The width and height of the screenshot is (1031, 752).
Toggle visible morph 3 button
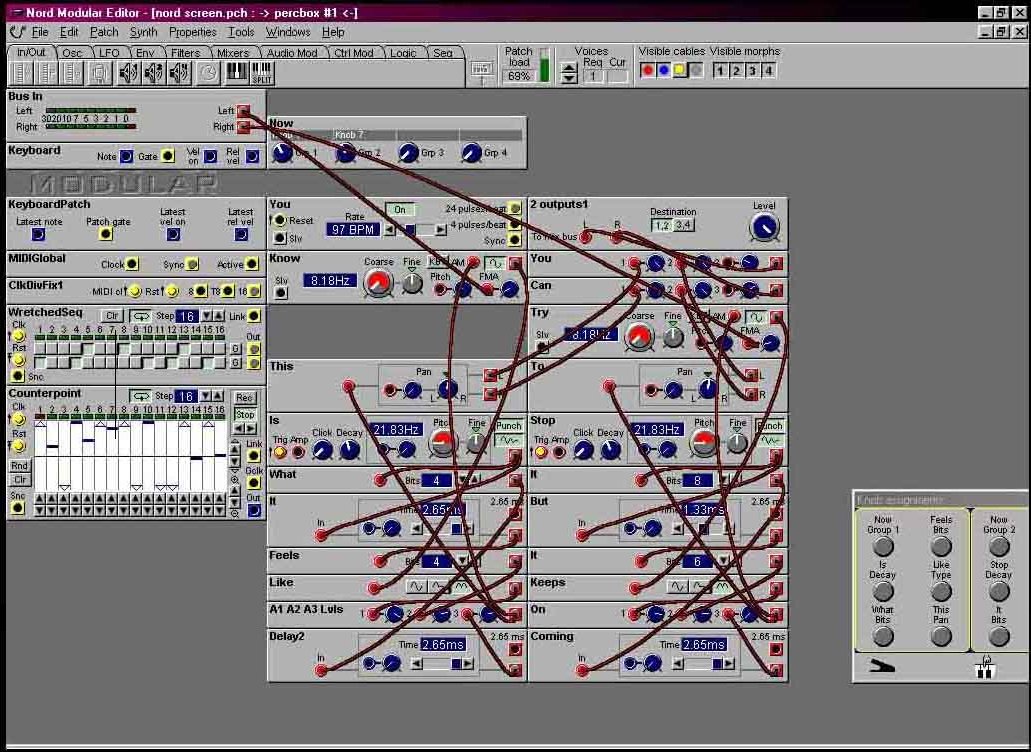[x=752, y=70]
